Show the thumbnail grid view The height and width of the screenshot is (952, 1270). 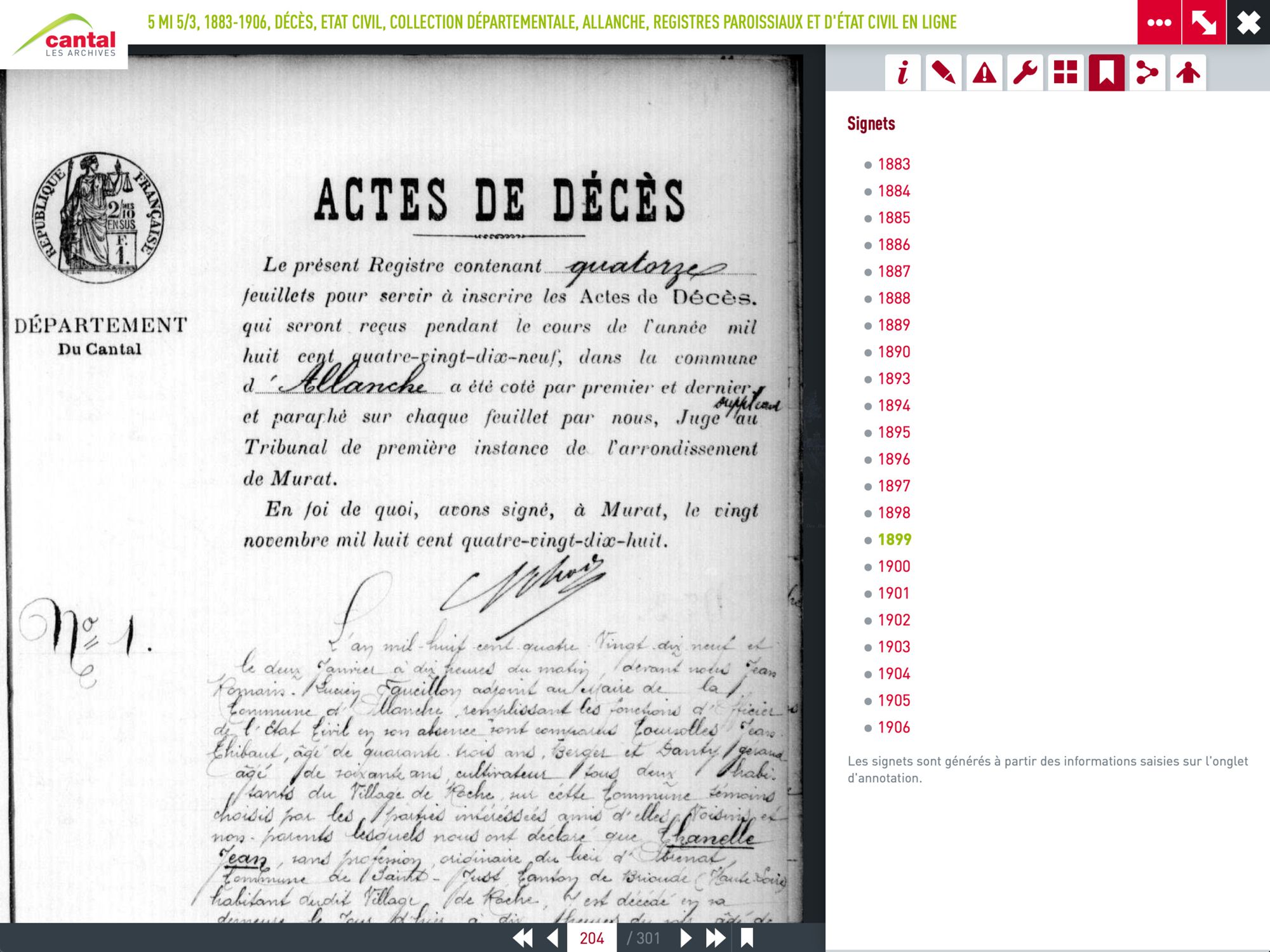tap(1066, 72)
